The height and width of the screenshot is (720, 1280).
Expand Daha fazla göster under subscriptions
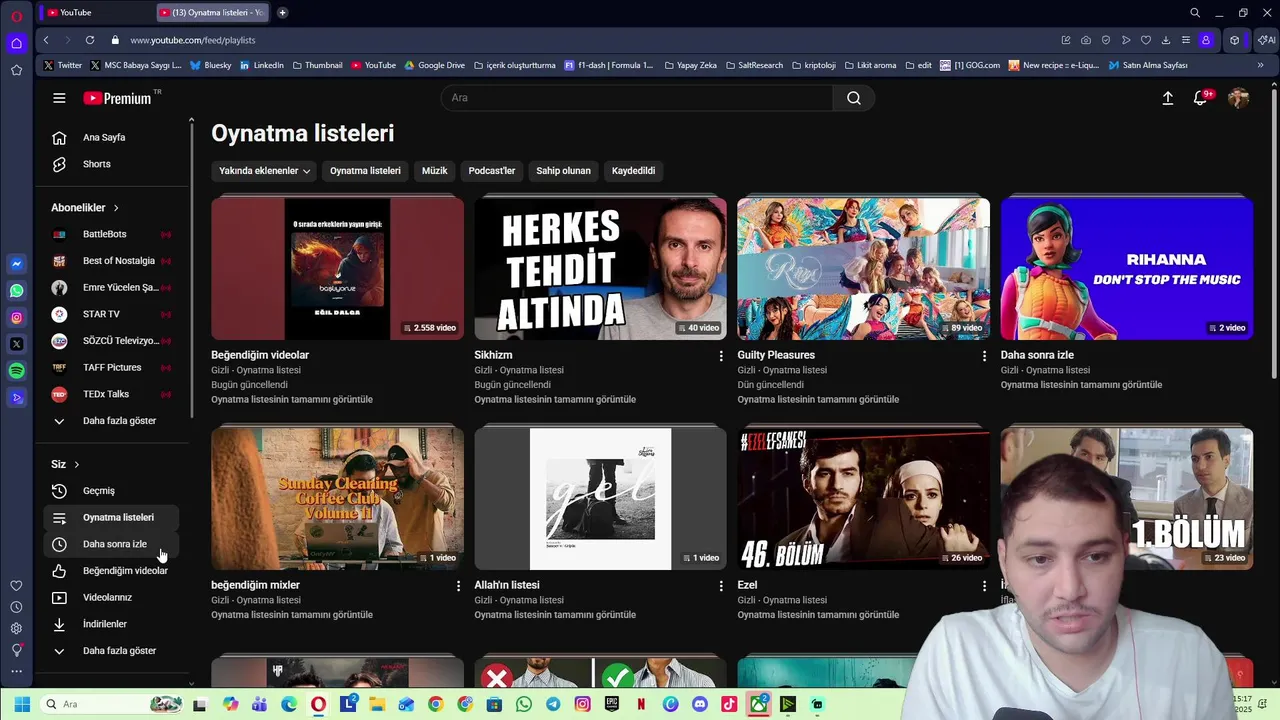(112, 421)
